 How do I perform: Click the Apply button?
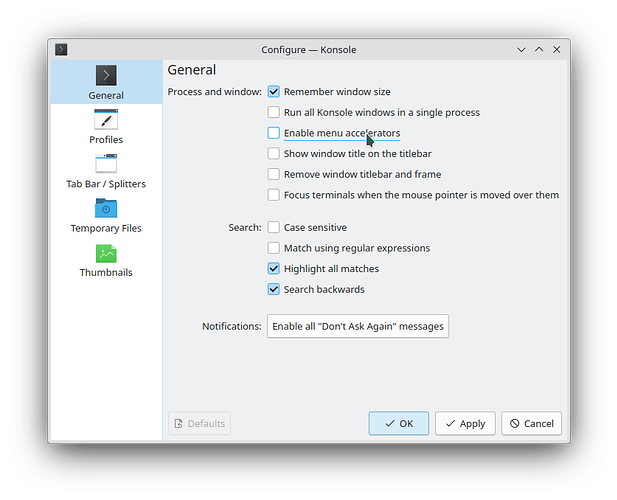click(x=465, y=423)
